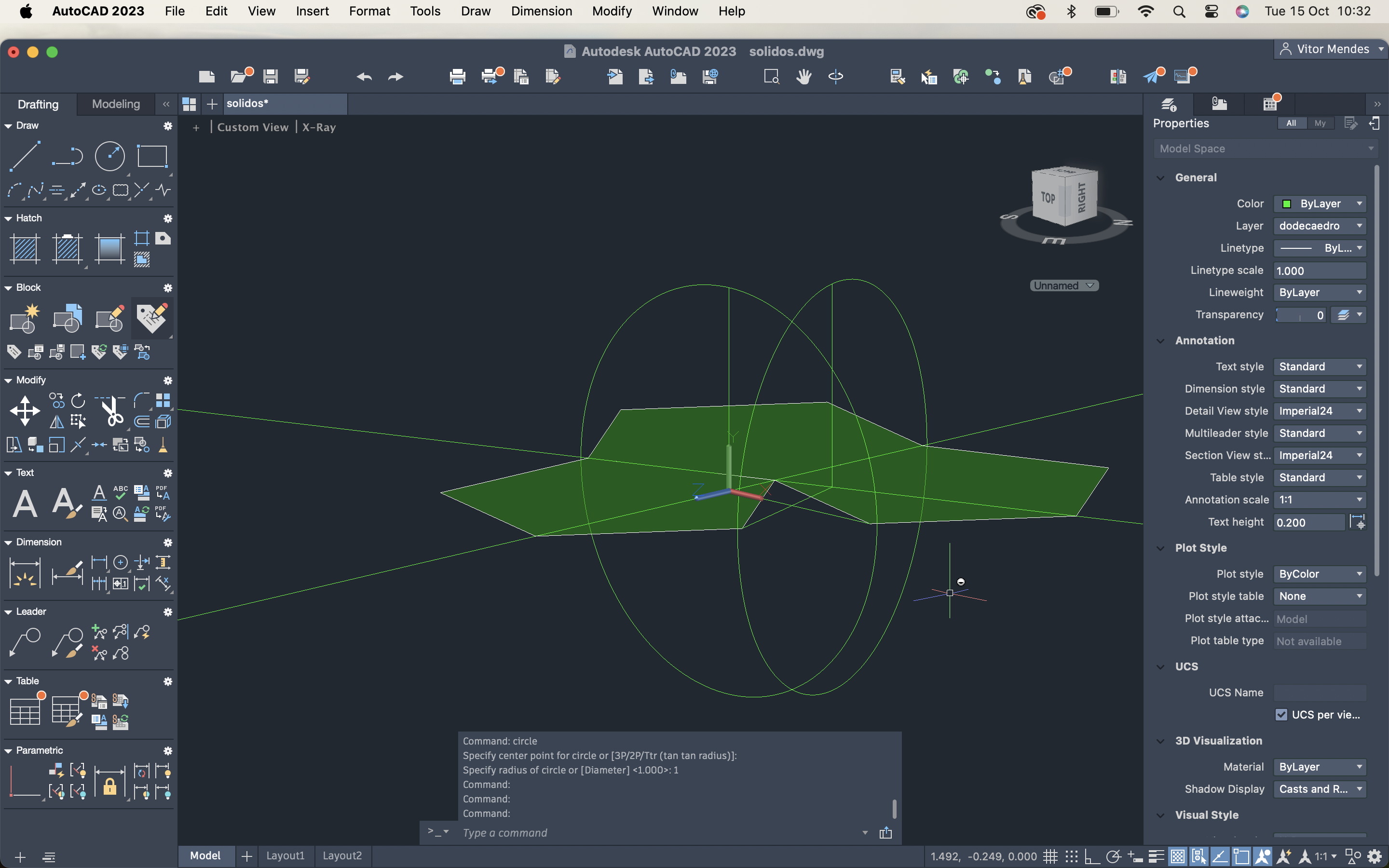
Task: Click the Print icon in toolbar
Action: pyautogui.click(x=457, y=76)
